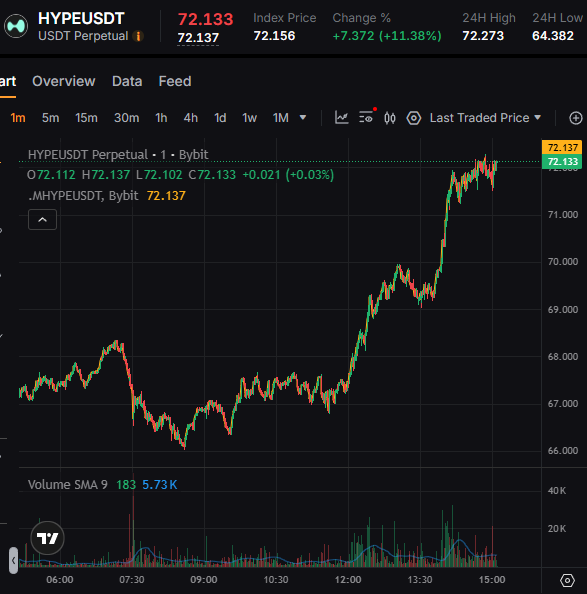
Task: Select the 5m timeframe
Action: (x=50, y=118)
